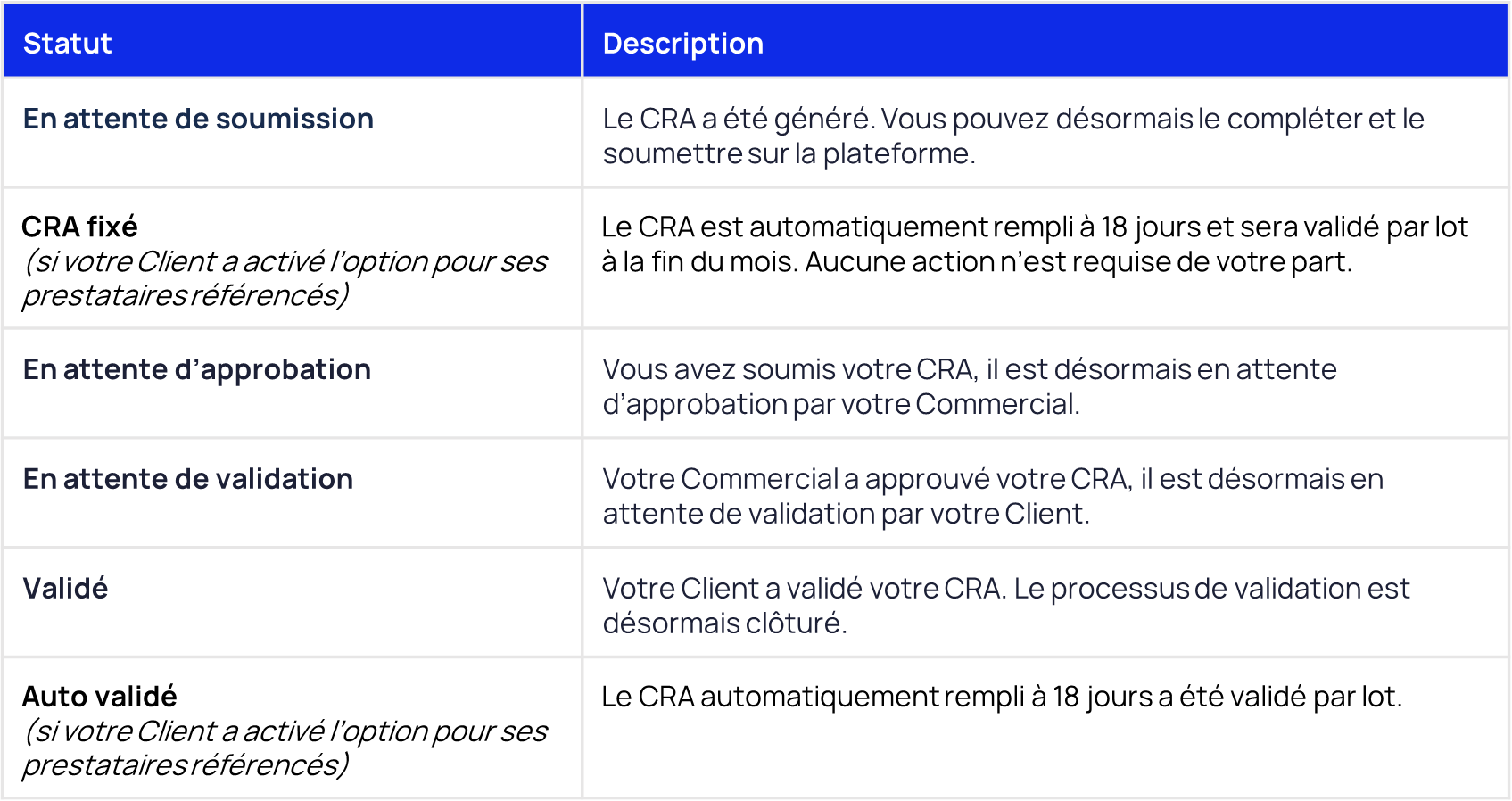Click description "Le CRA est automatiquement rempli"
This screenshot has width=1512, height=801.
point(1035,227)
